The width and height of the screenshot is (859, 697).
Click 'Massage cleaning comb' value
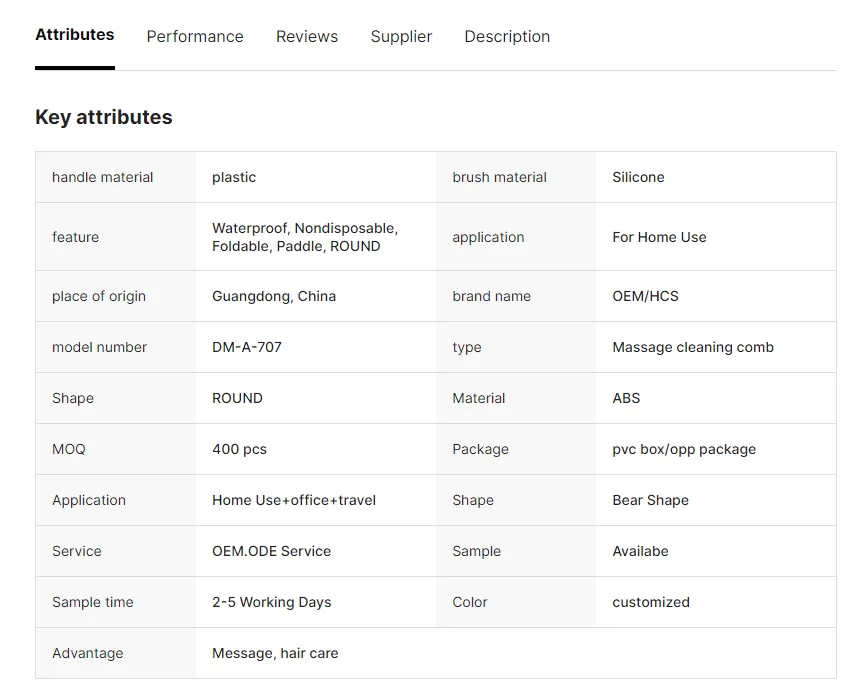pyautogui.click(x=693, y=347)
